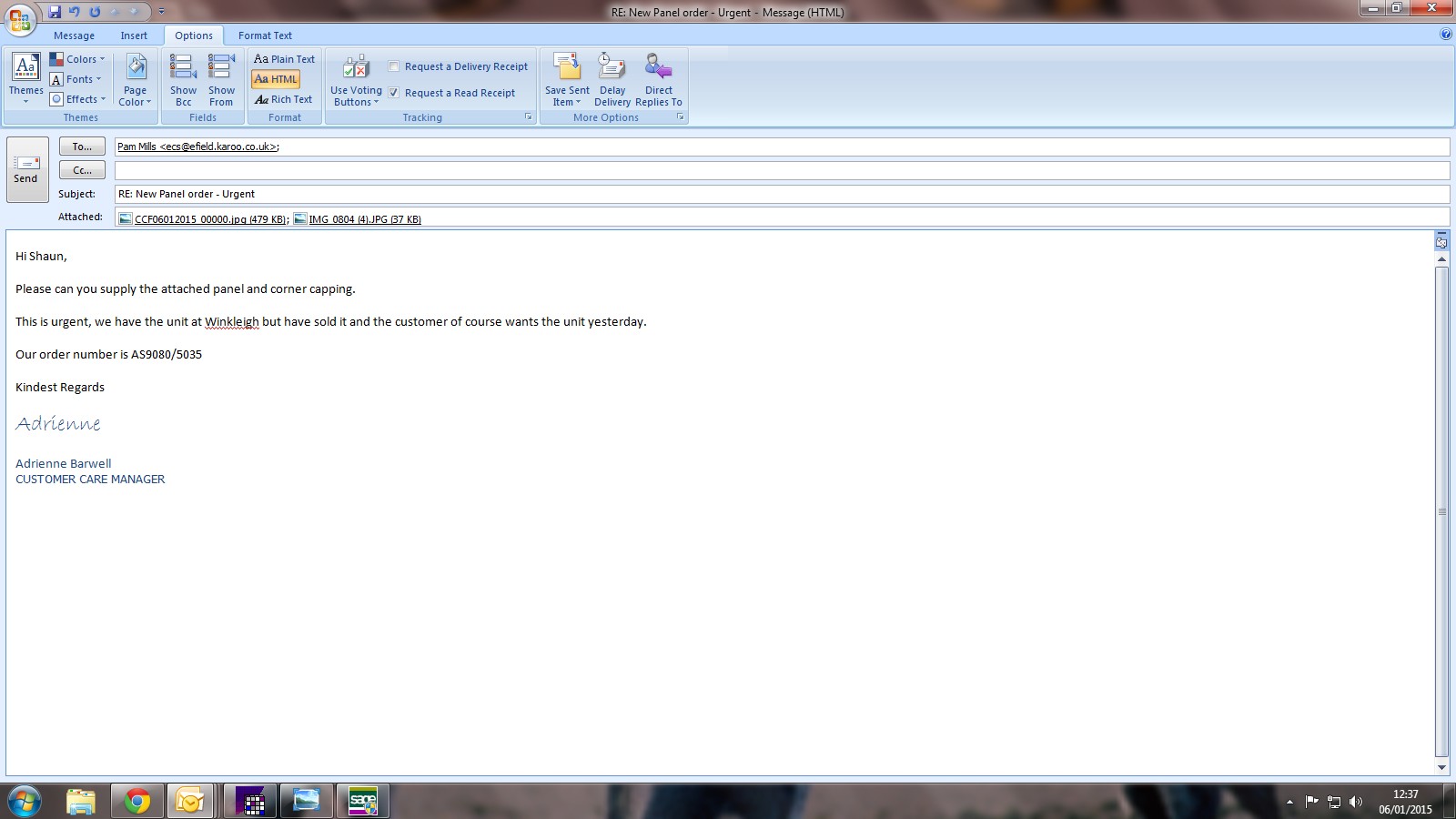Switch to Outlook on the taskbar
This screenshot has height=819, width=1456.
click(x=190, y=801)
